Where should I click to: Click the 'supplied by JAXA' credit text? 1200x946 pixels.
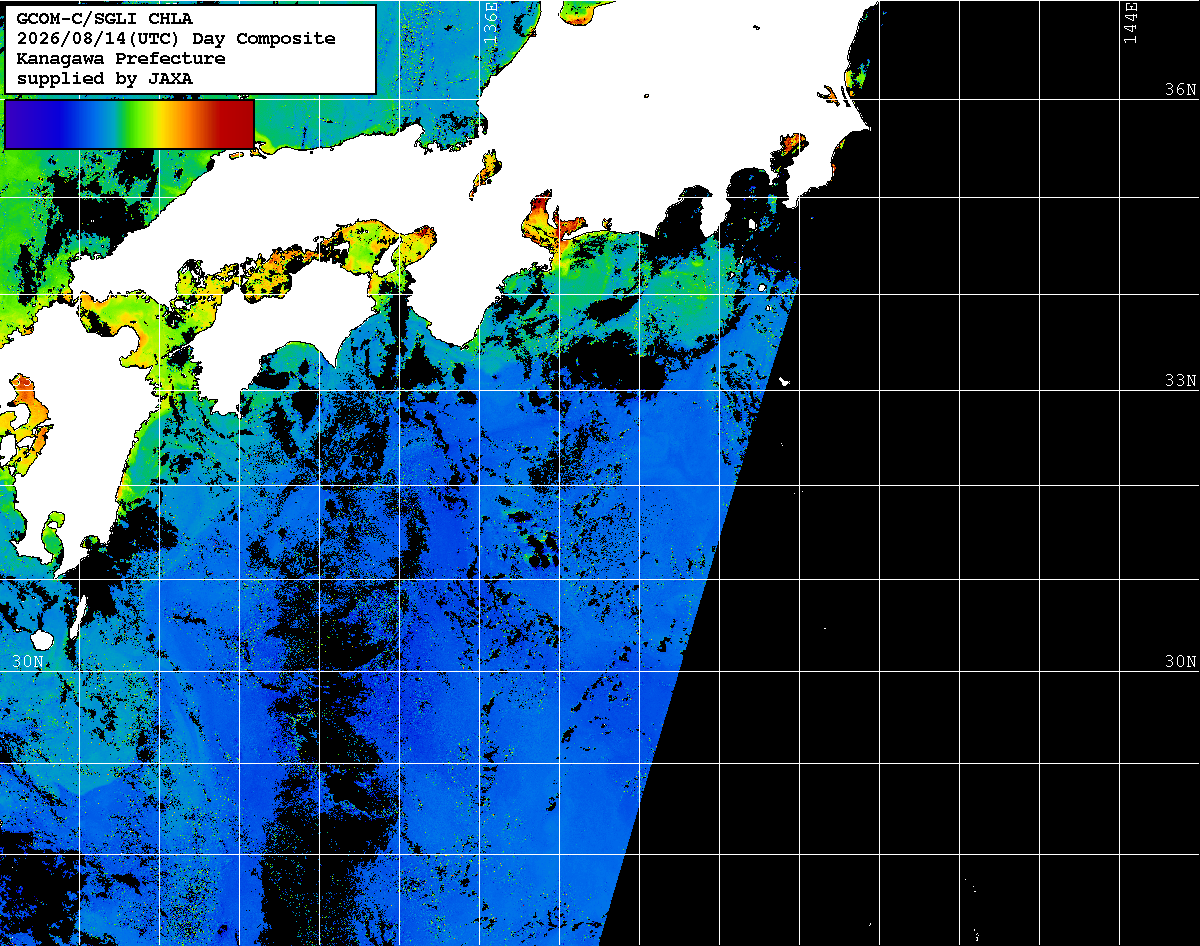pyautogui.click(x=105, y=78)
